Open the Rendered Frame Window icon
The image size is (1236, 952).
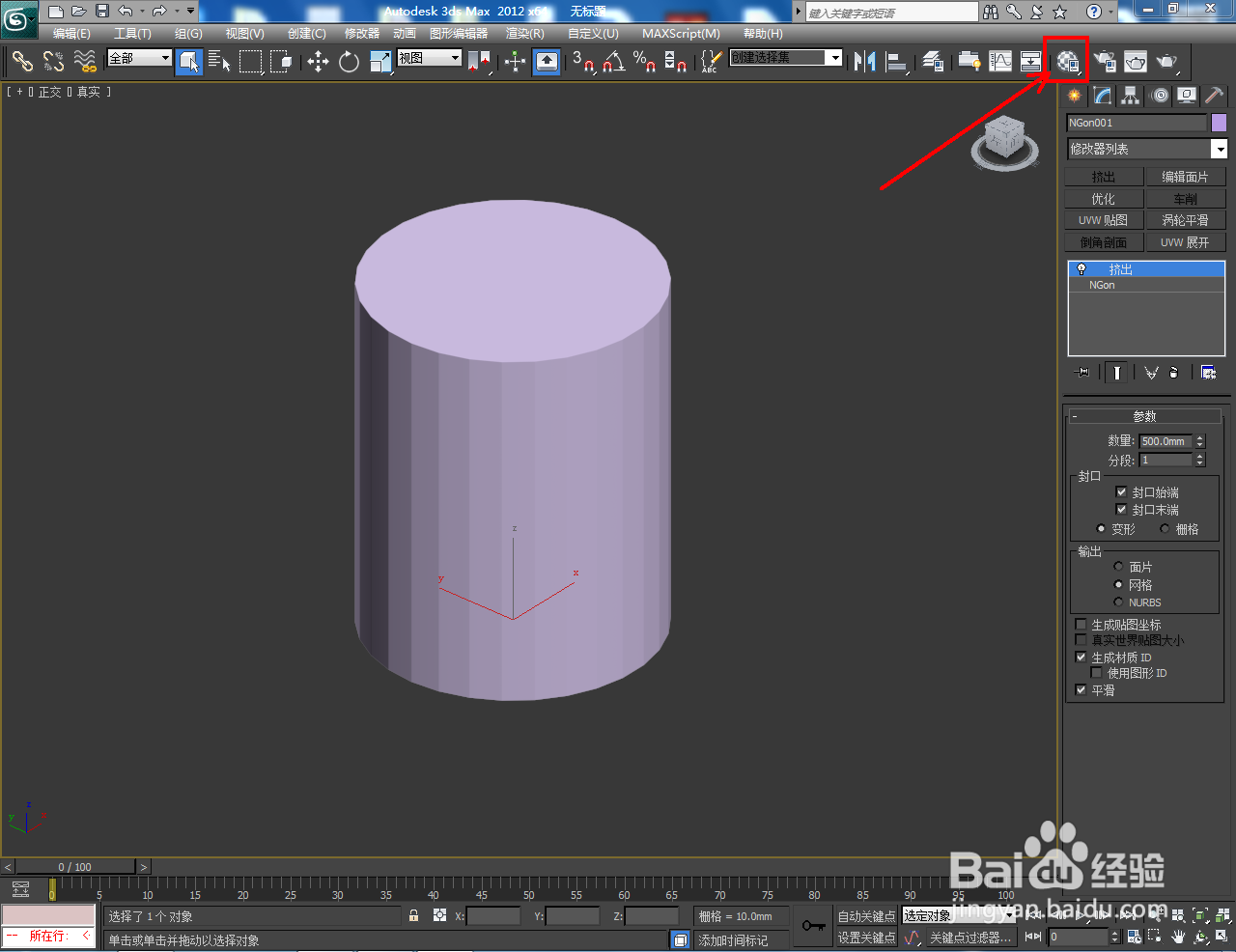tap(1136, 62)
